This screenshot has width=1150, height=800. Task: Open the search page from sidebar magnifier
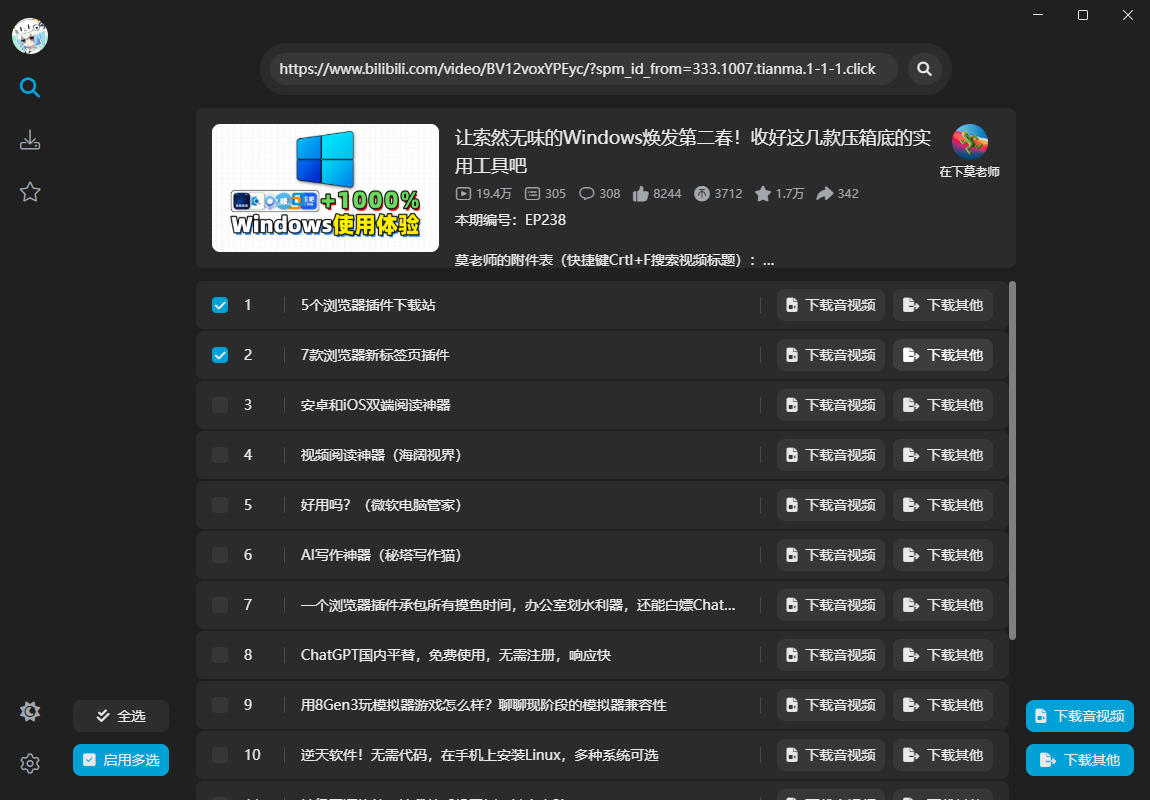tap(30, 88)
